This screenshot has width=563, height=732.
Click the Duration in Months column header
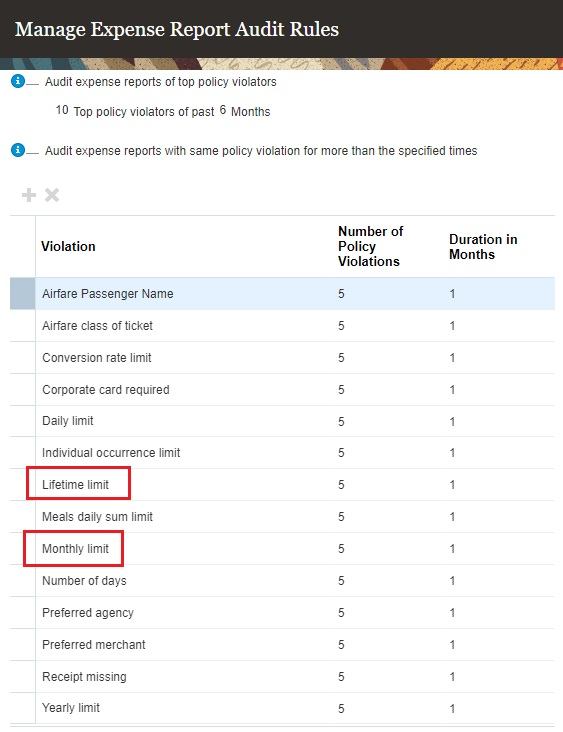pos(483,246)
